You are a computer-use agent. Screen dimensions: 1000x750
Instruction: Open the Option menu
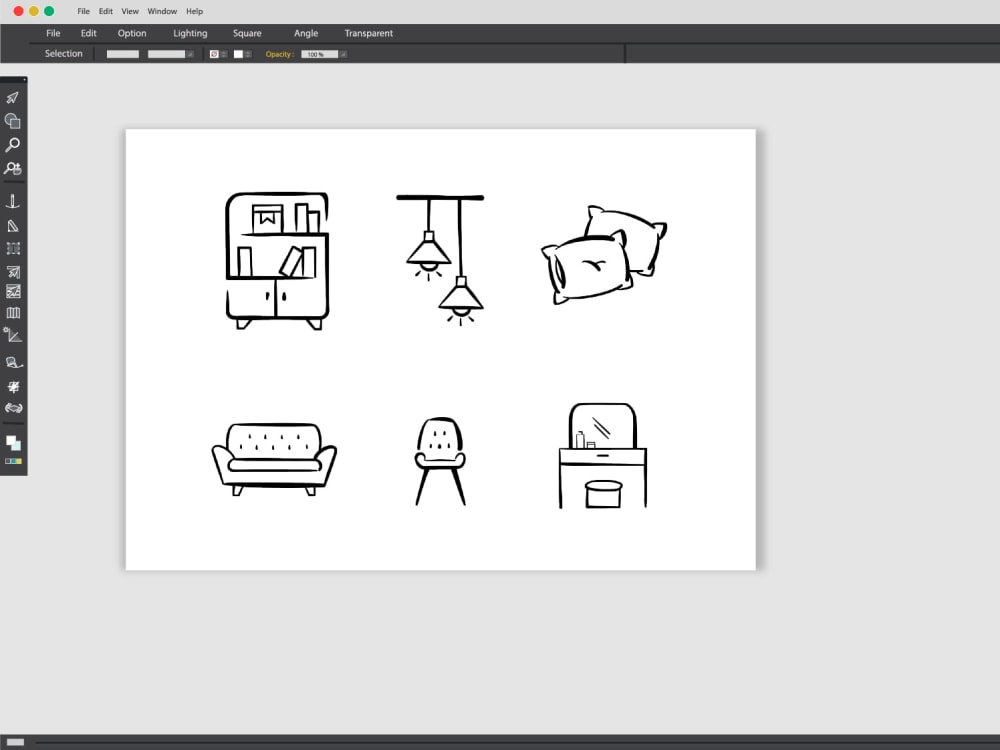tap(132, 33)
